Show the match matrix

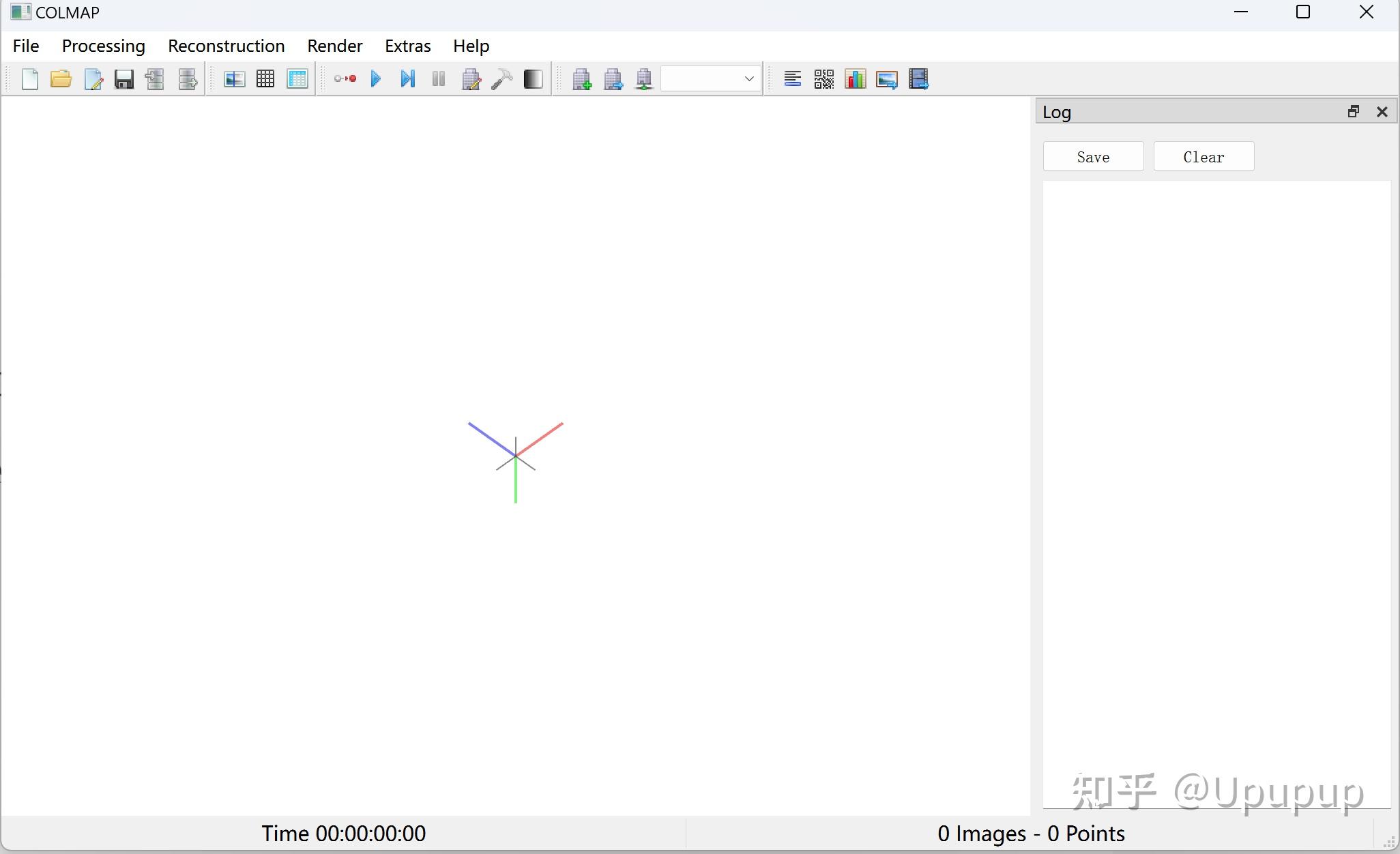pyautogui.click(x=824, y=79)
